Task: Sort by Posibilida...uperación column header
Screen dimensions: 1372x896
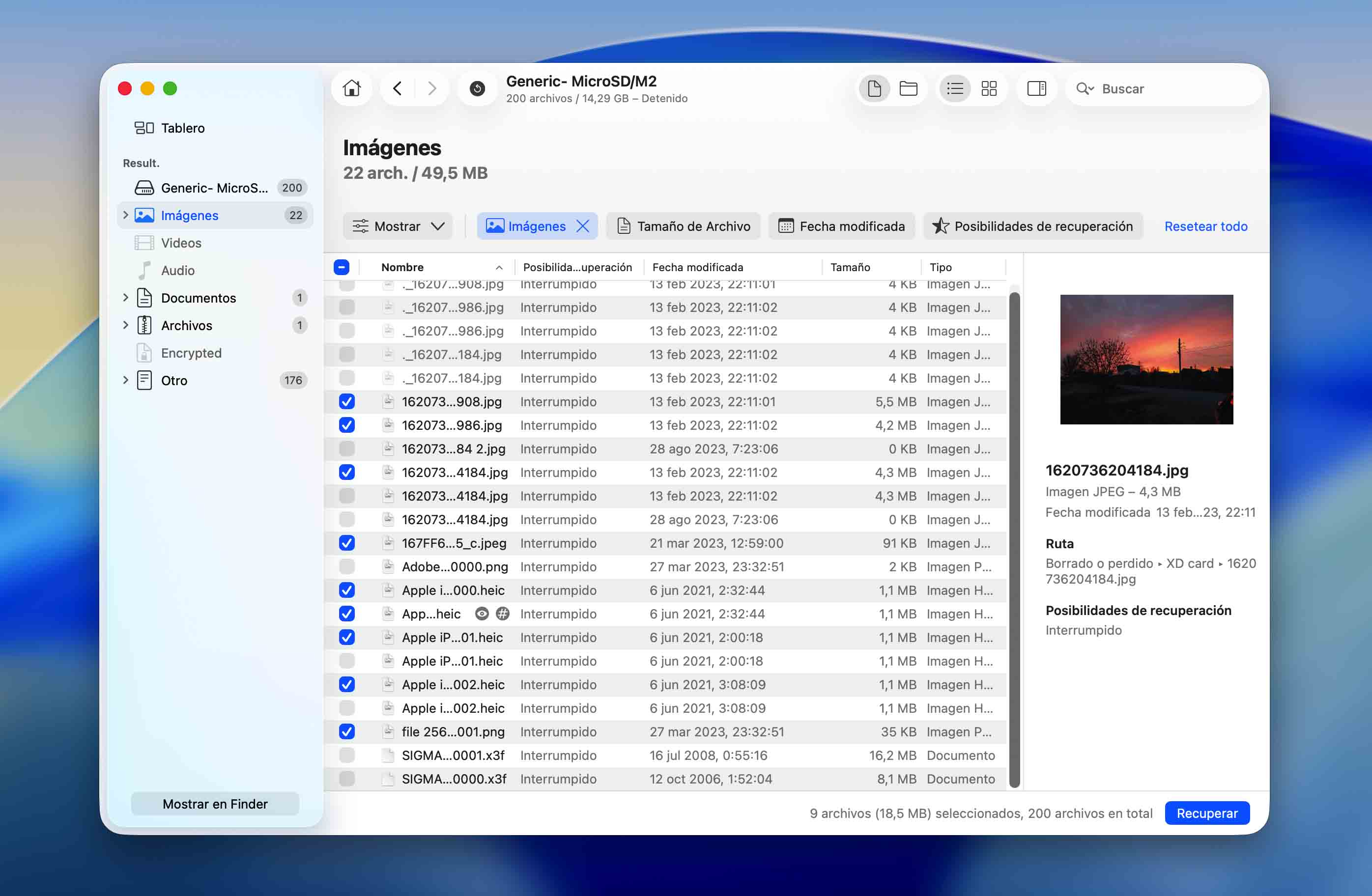Action: 577,267
